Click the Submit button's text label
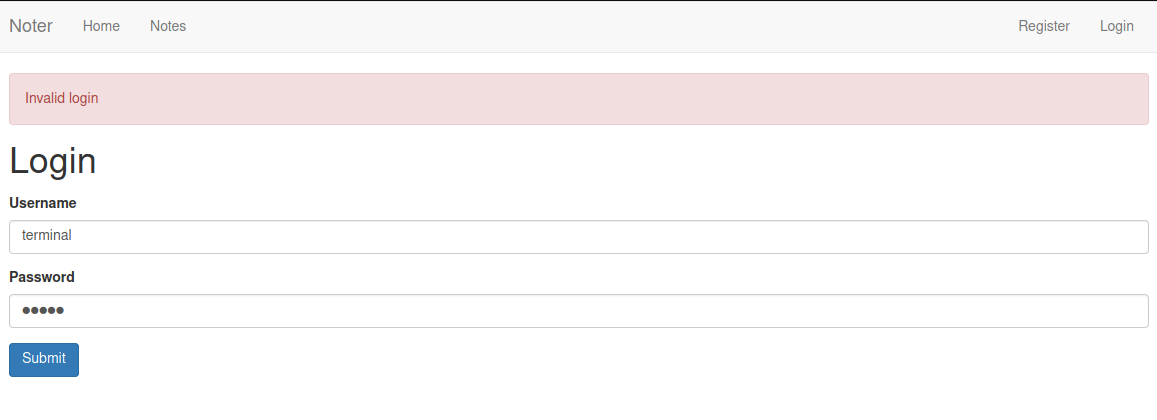 coord(44,358)
